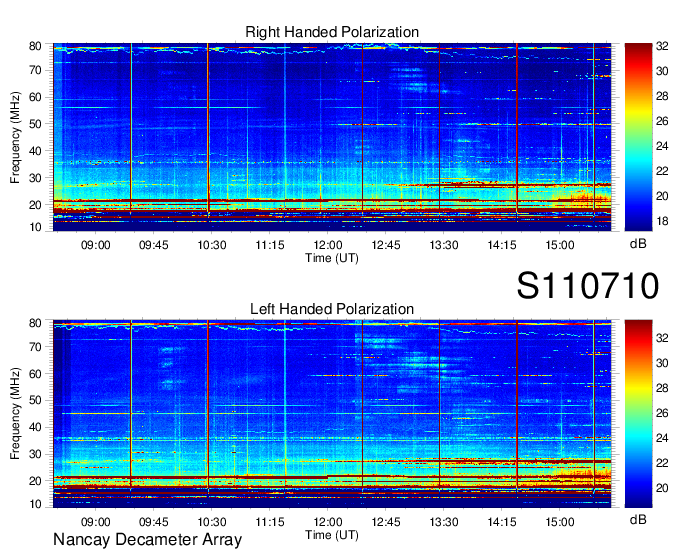This screenshot has width=680, height=552.
Task: Click the 80 MHz tick on top frequency axis
Action: click(35, 46)
